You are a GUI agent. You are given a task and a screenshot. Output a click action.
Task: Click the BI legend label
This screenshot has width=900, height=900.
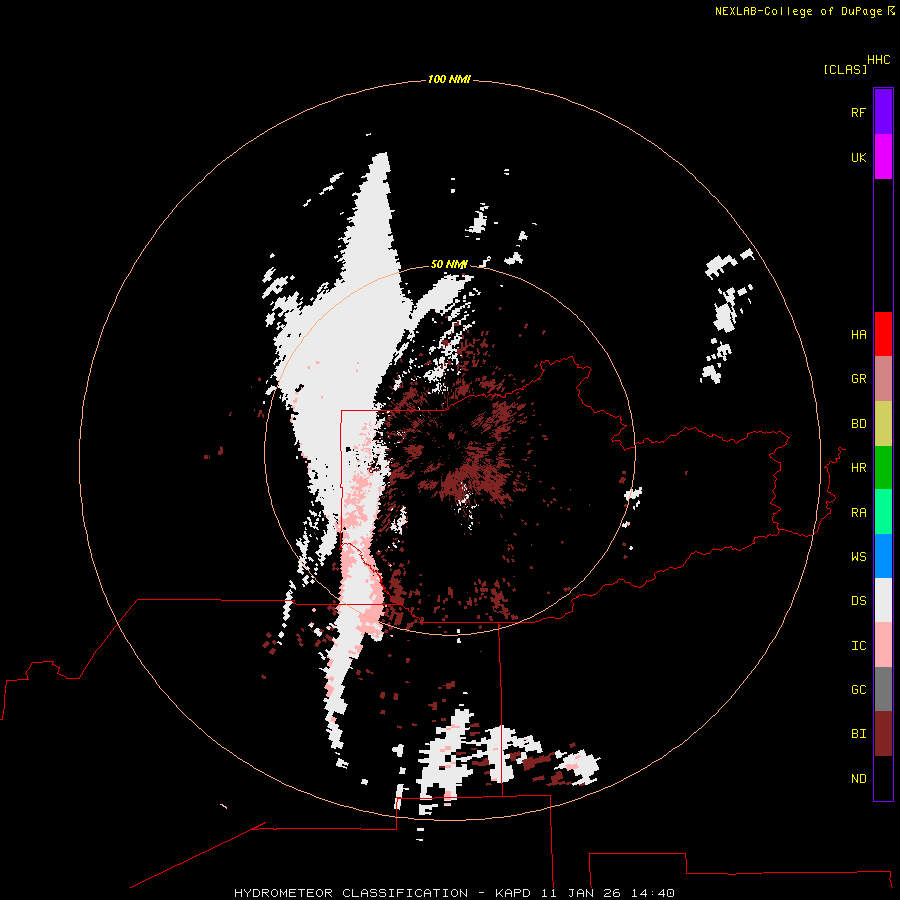(x=858, y=734)
